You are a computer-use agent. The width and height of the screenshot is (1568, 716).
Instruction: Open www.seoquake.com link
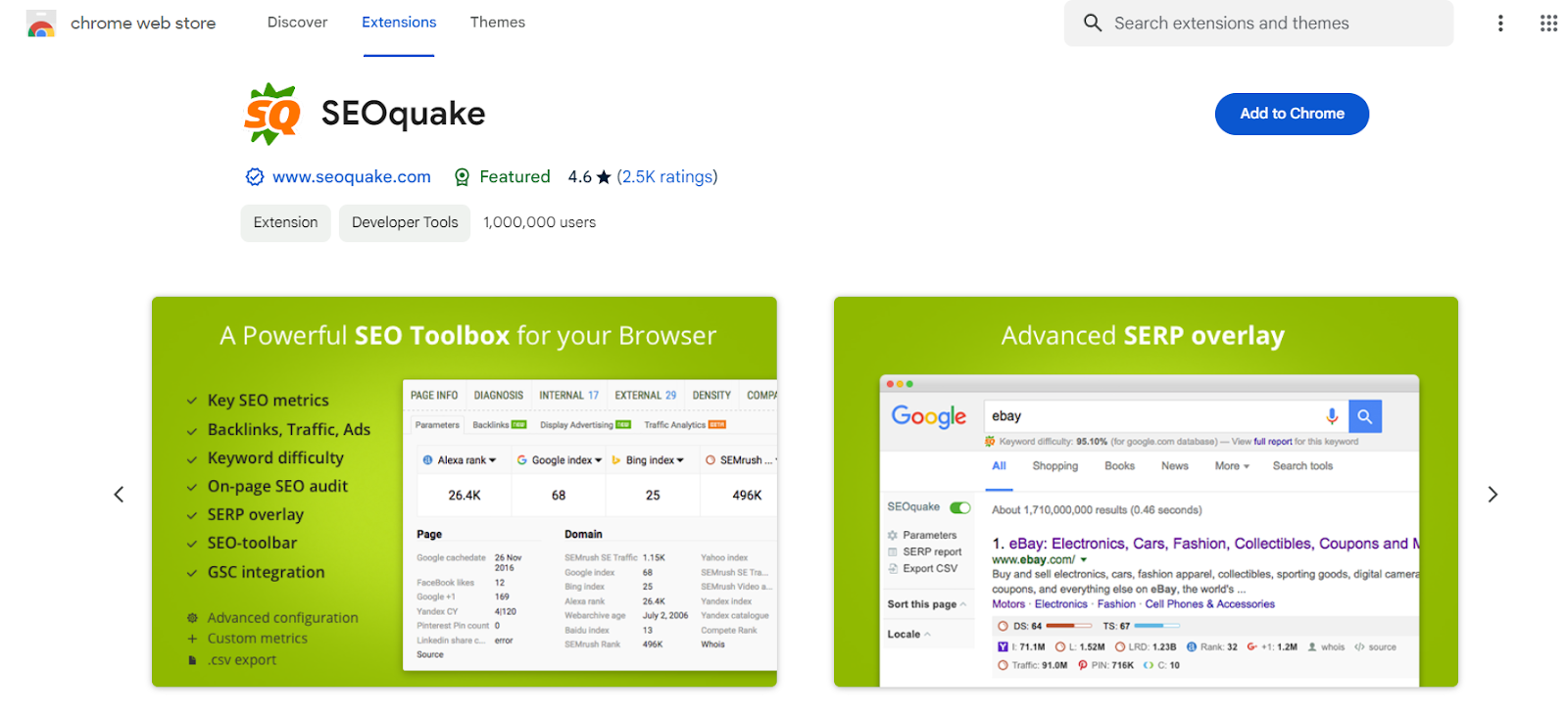click(x=352, y=177)
